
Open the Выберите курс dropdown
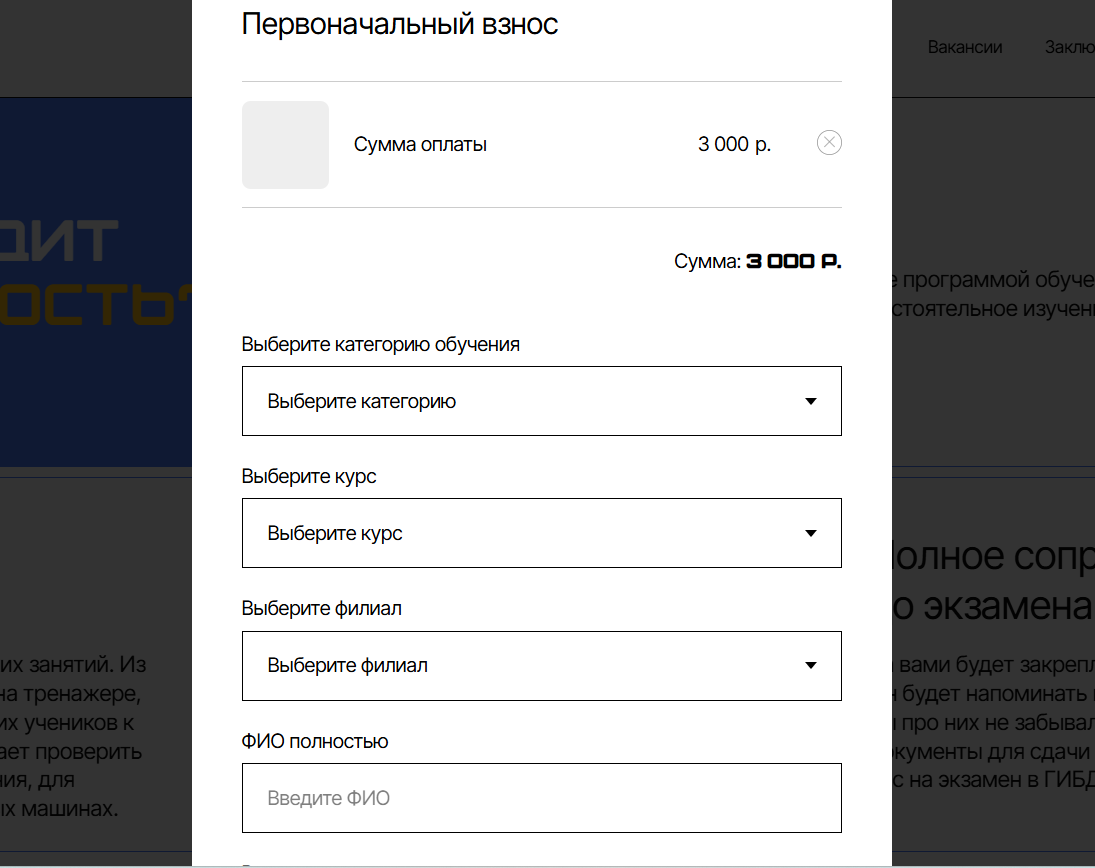[541, 533]
